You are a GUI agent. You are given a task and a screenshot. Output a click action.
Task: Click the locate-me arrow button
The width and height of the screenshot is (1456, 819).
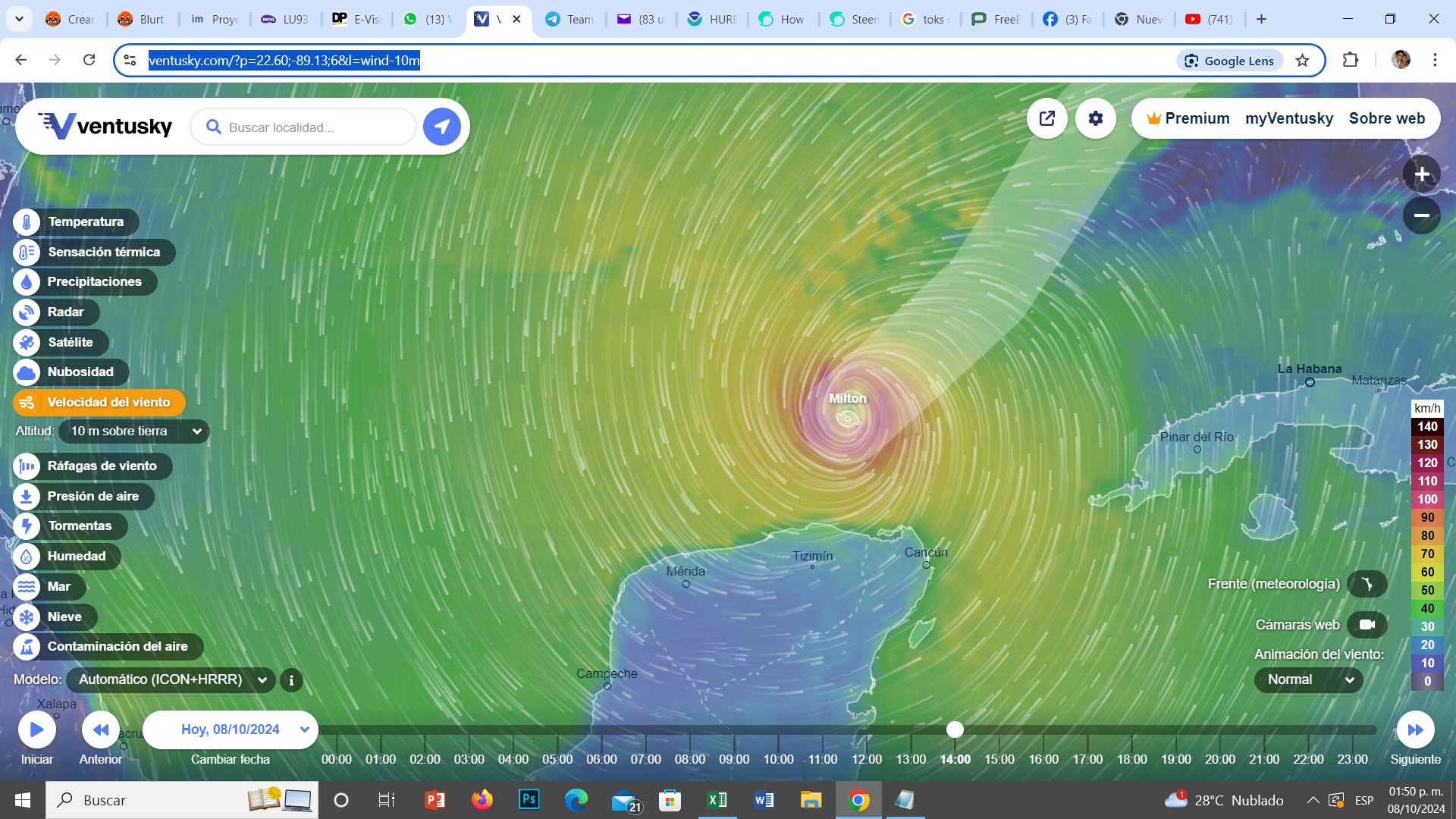[x=442, y=127]
